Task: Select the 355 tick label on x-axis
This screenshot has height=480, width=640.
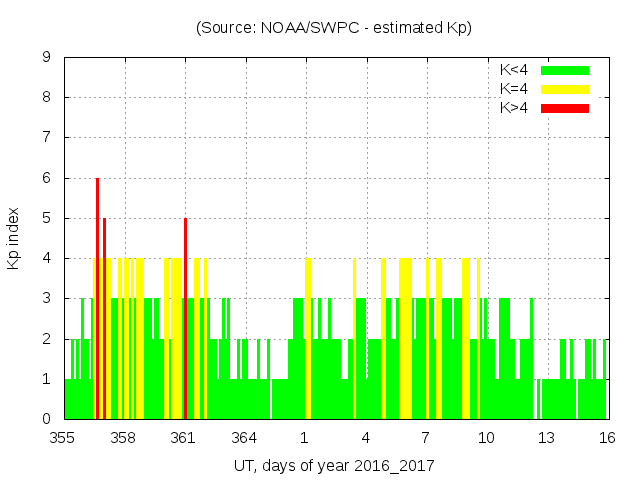Action: click(x=64, y=438)
